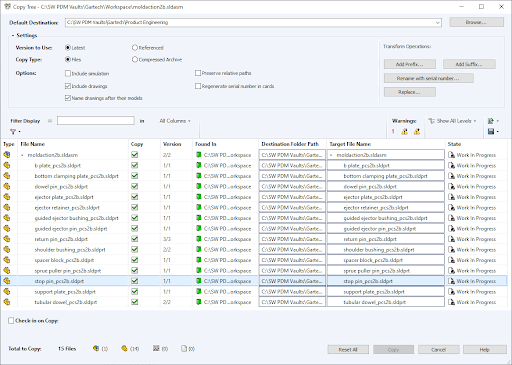Click the second warning navigation icon

tap(417, 132)
